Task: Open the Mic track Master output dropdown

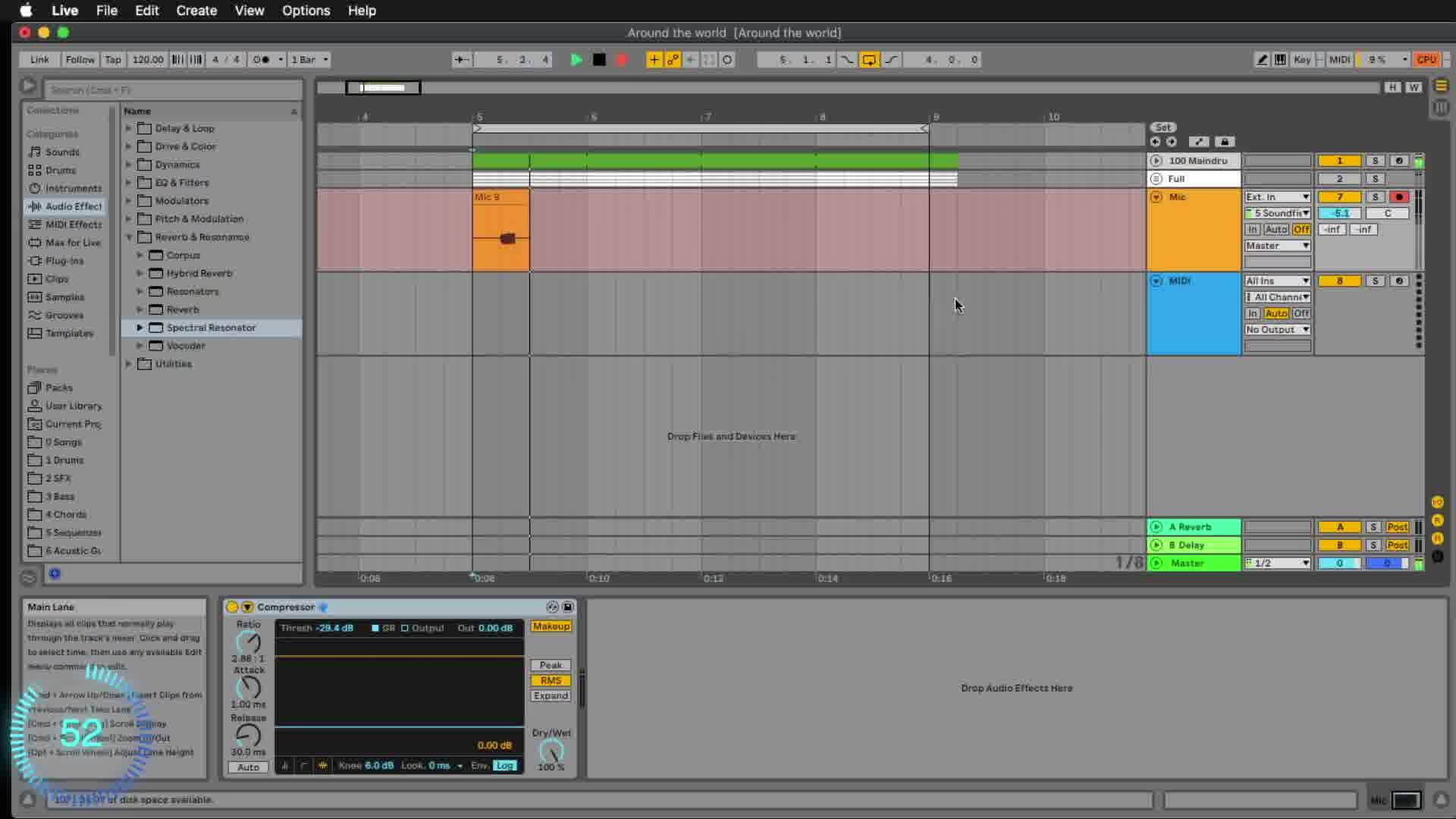Action: click(1277, 246)
